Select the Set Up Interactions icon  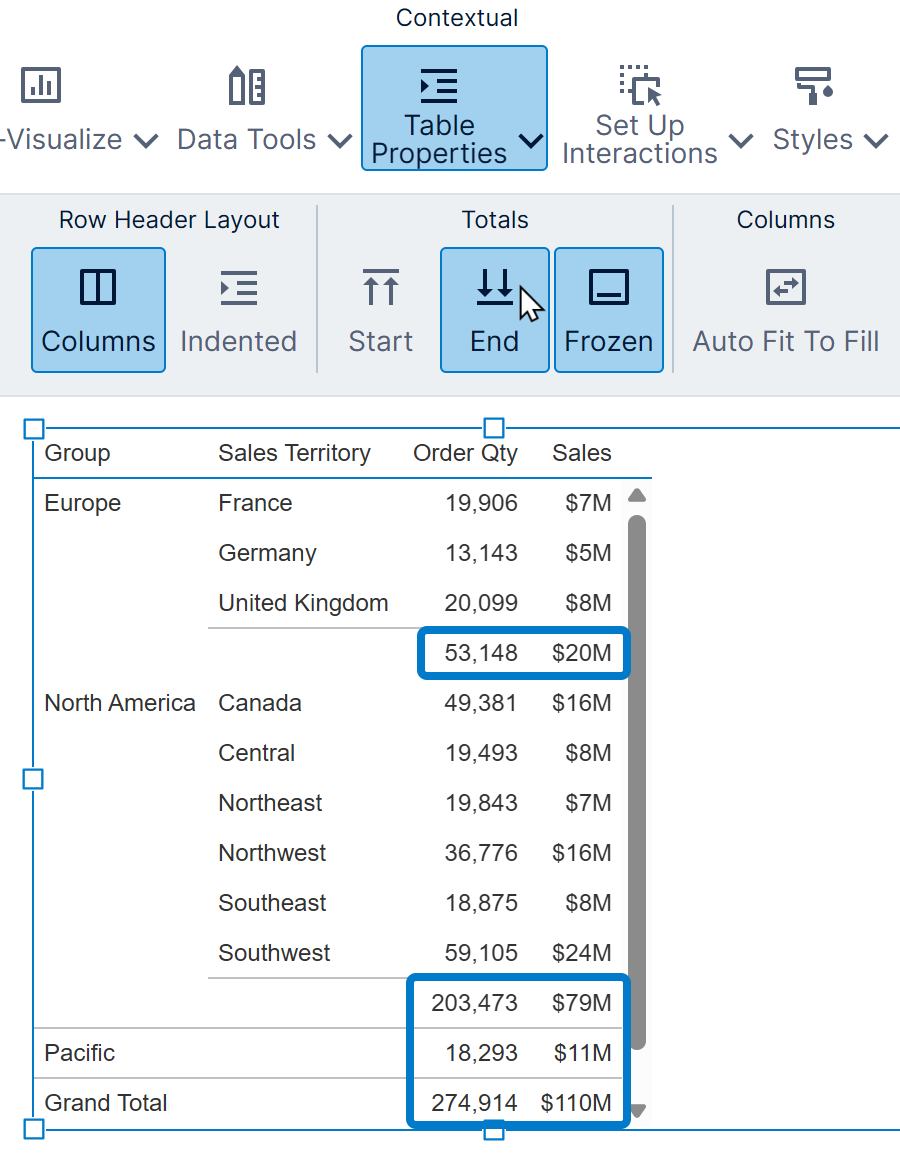tap(640, 84)
